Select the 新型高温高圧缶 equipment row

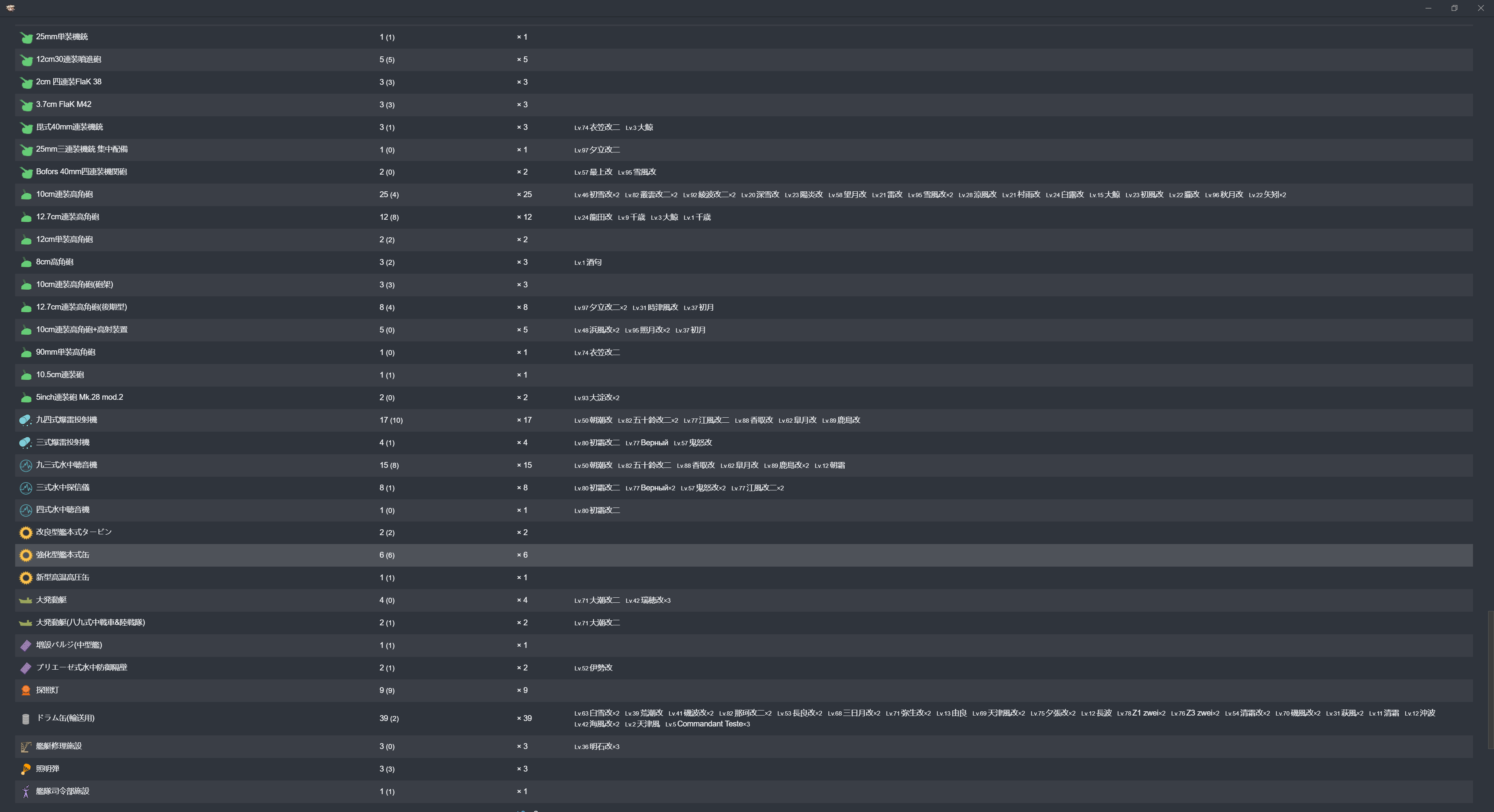63,577
